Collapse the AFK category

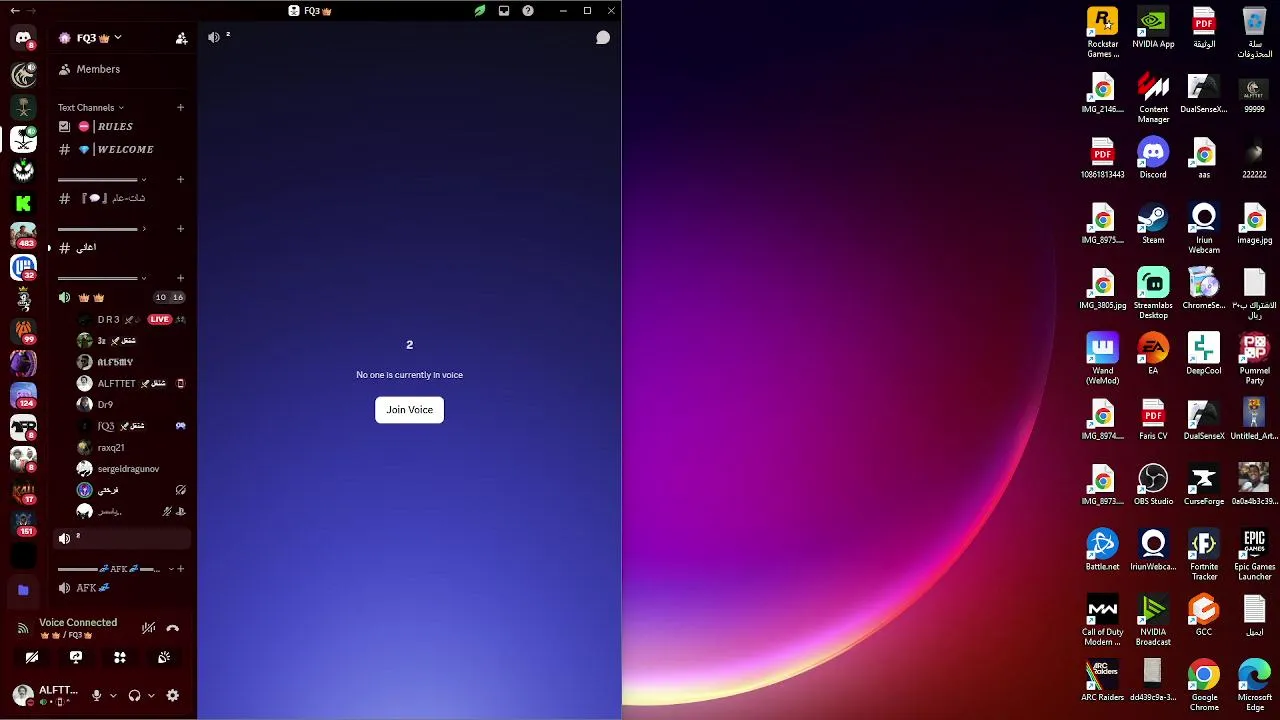(114, 569)
